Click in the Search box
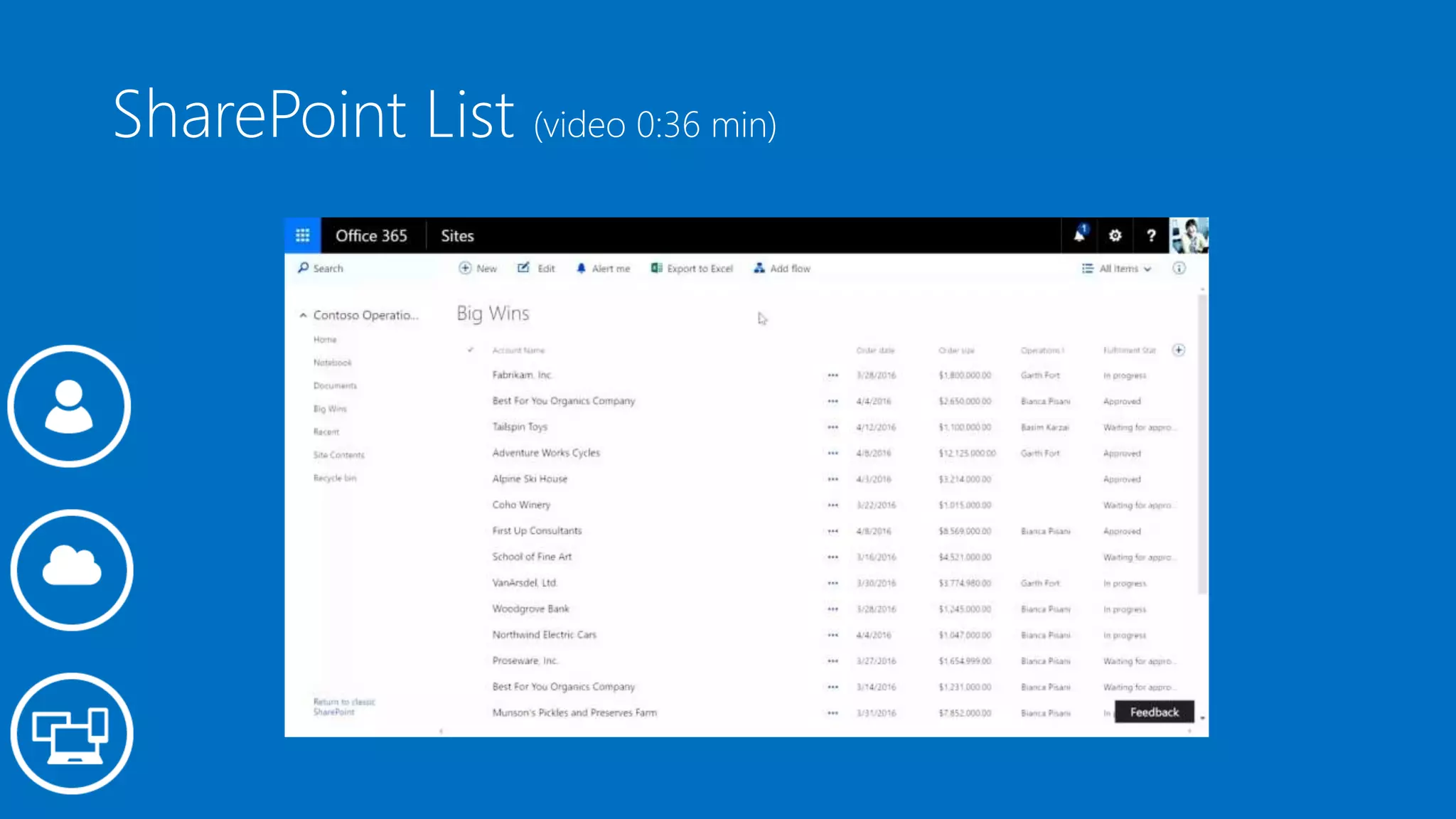The height and width of the screenshot is (819, 1456). click(x=363, y=268)
